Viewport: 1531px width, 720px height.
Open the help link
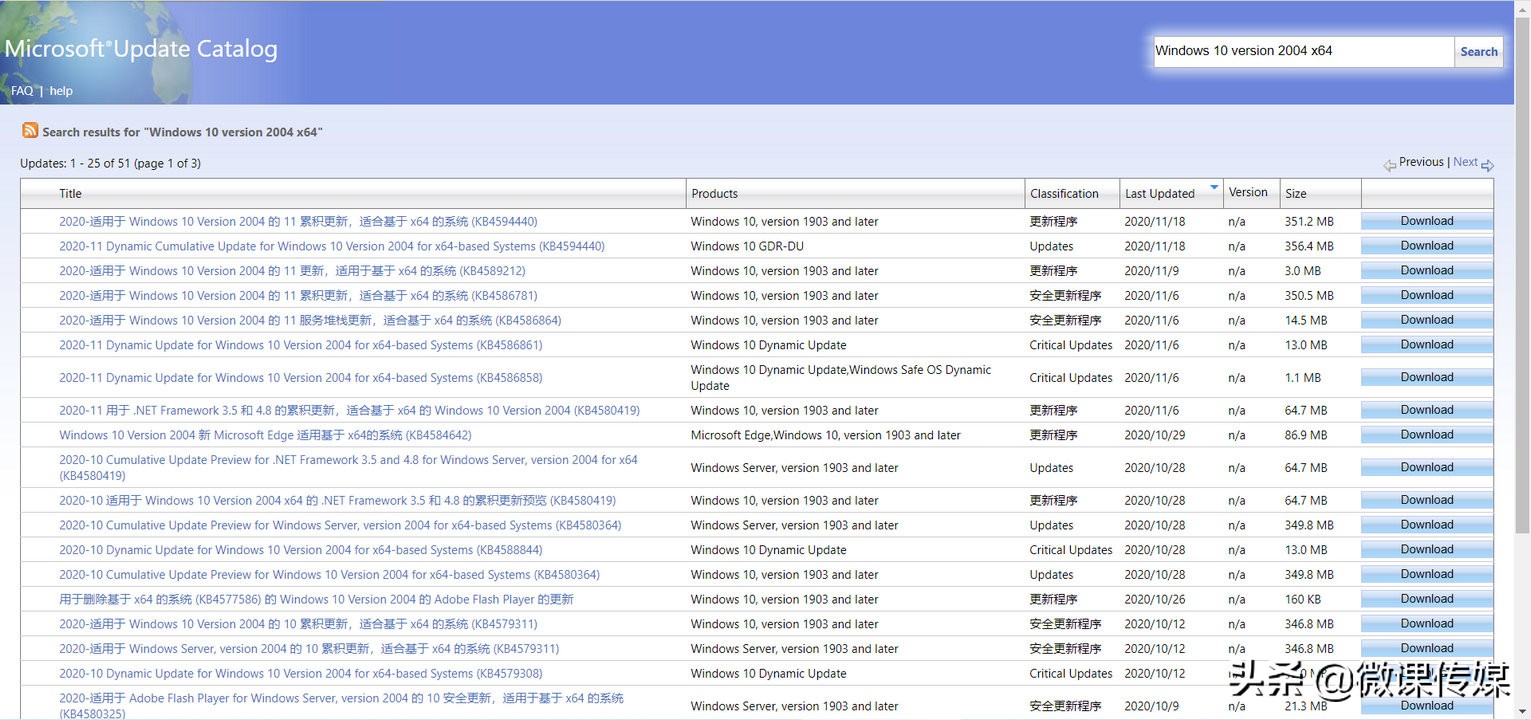pyautogui.click(x=61, y=91)
